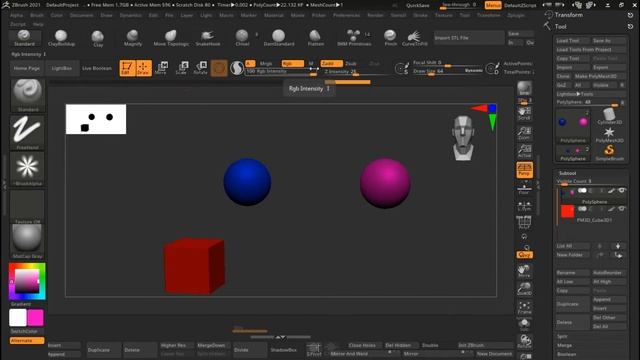The image size is (640, 360).
Task: Collapse the Transform palette header
Action: point(569,15)
